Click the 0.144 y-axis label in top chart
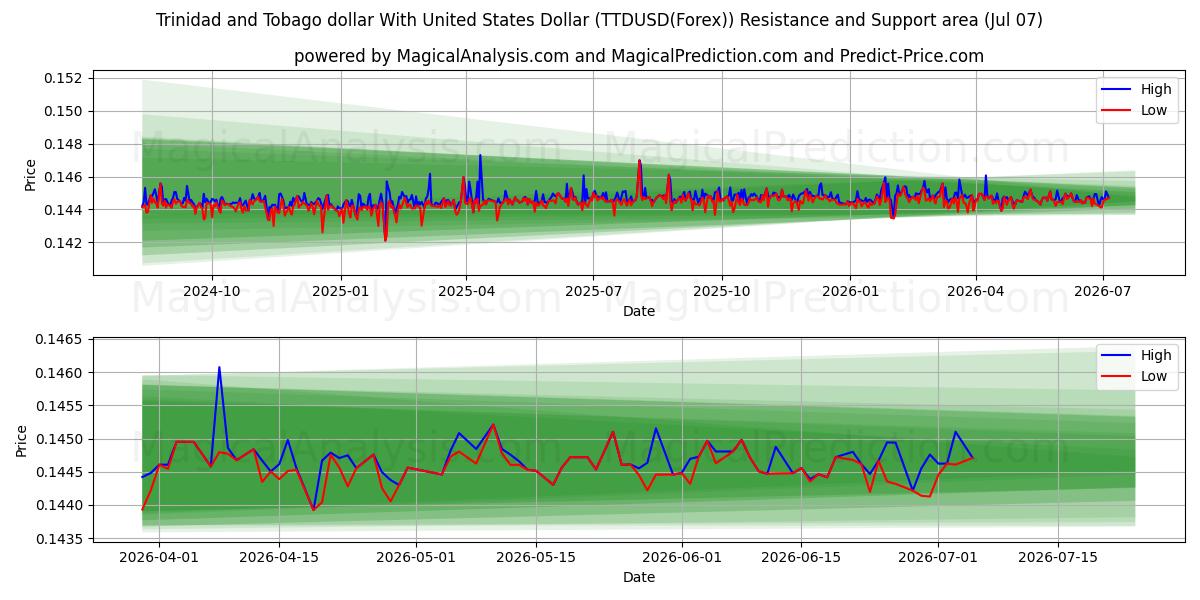 (64, 210)
